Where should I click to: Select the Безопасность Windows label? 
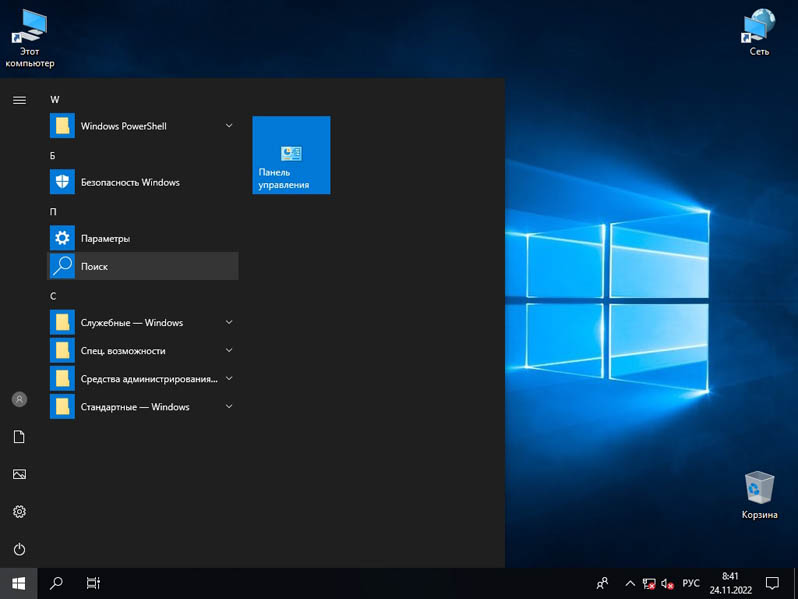coord(130,182)
